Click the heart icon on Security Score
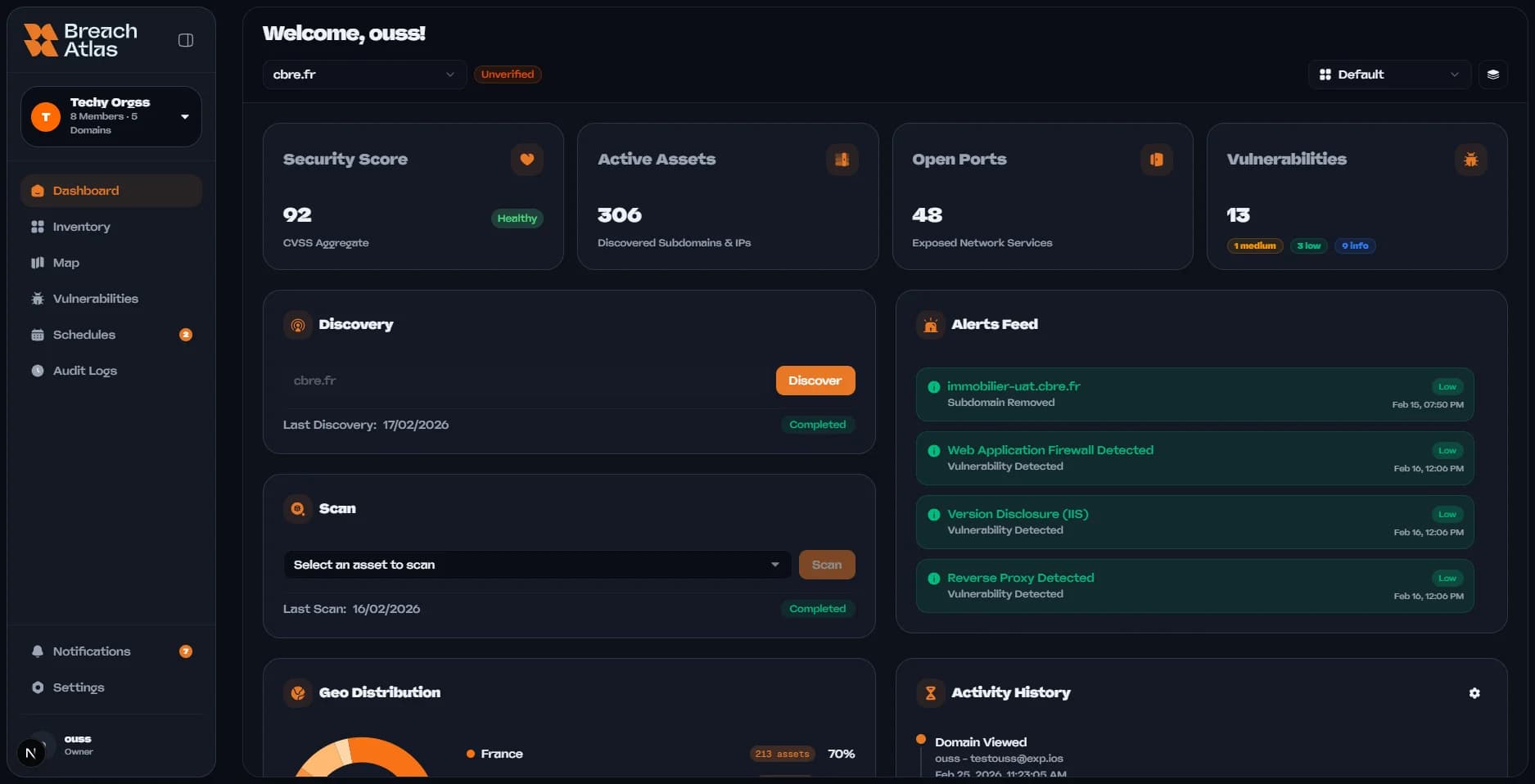The width and height of the screenshot is (1535, 784). click(526, 160)
